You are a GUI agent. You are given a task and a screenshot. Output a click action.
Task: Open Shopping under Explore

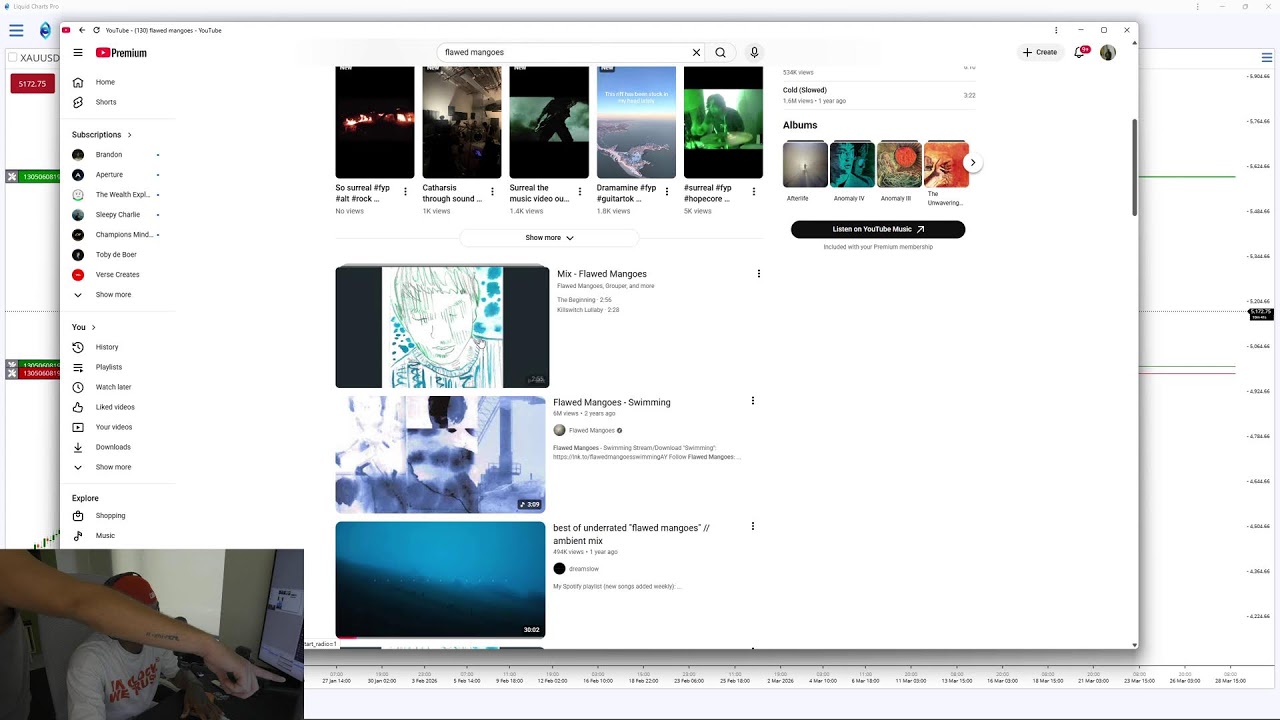pyautogui.click(x=112, y=516)
